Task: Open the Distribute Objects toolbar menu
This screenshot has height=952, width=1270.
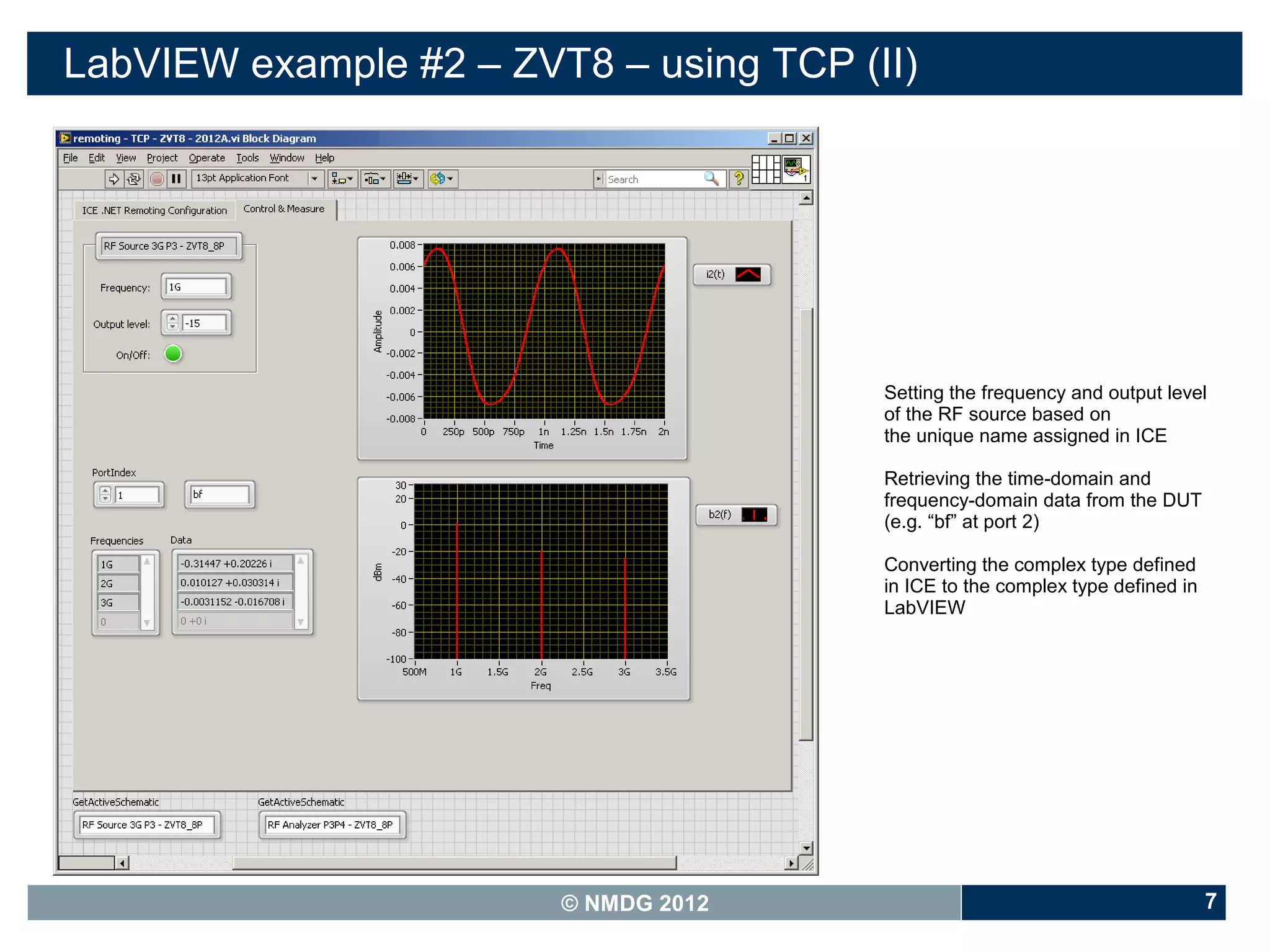Action: click(375, 179)
